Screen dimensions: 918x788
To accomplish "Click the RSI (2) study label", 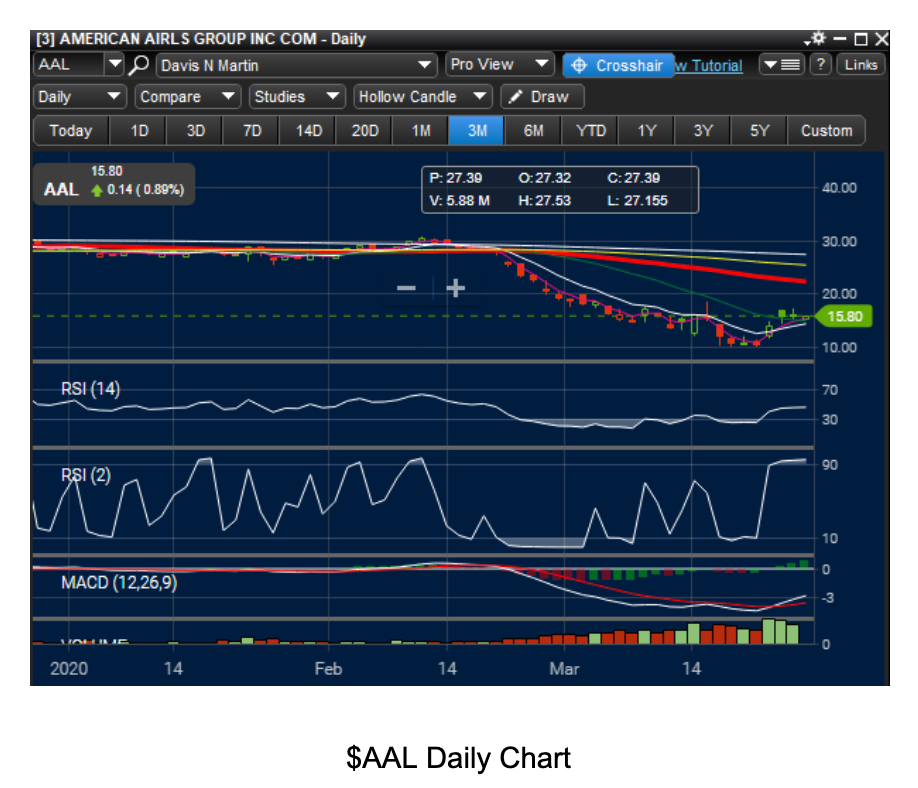I will pyautogui.click(x=85, y=475).
